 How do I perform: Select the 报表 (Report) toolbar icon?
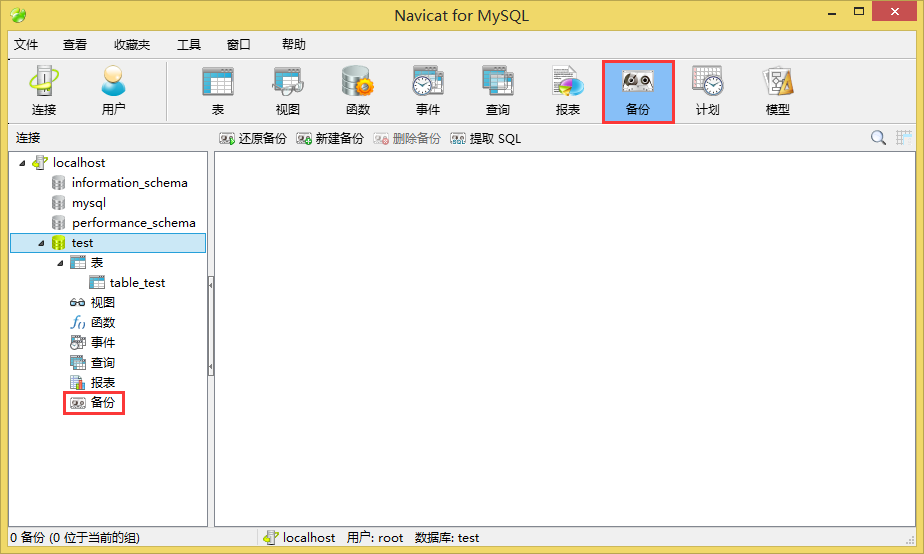(568, 91)
